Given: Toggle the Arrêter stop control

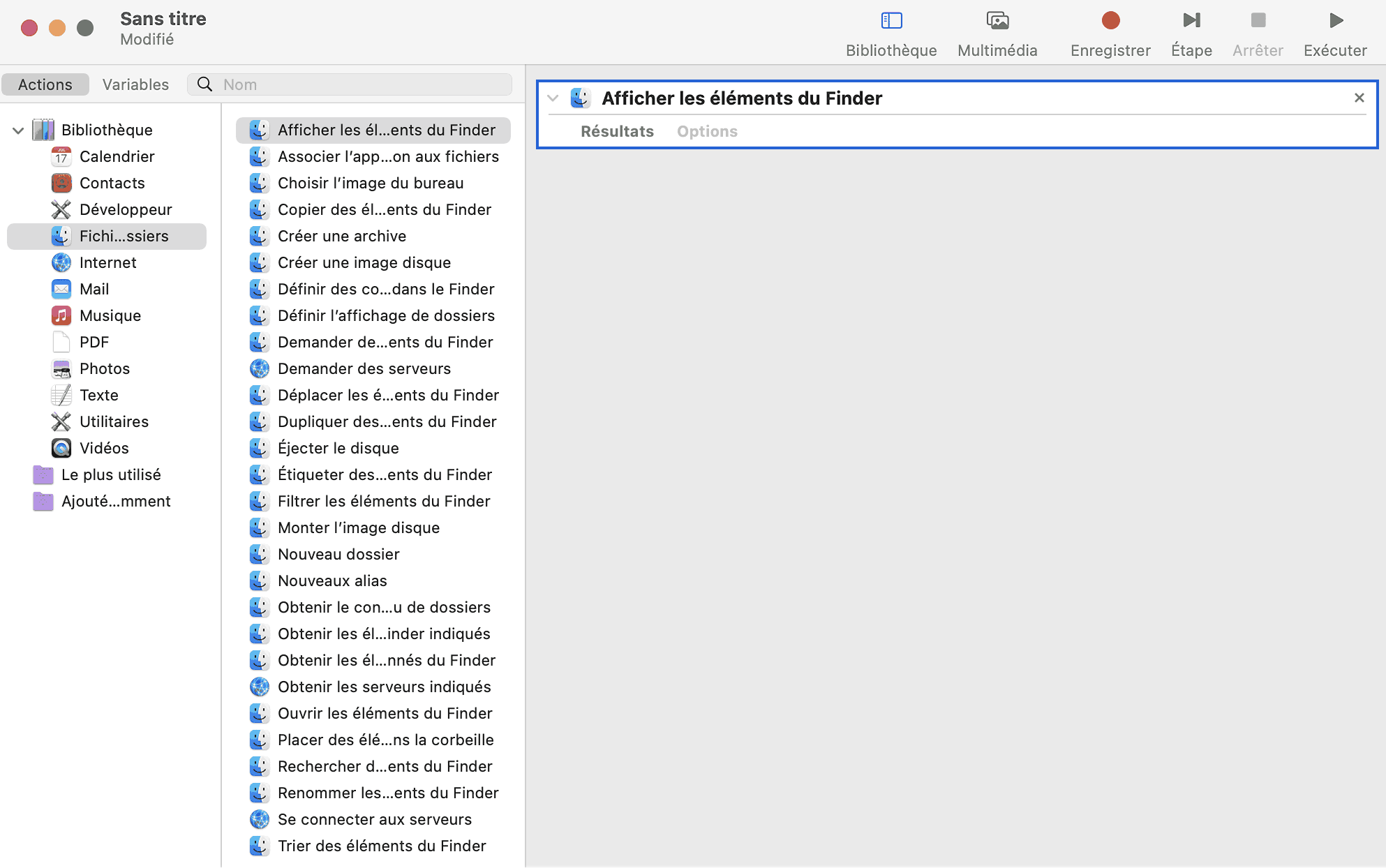Looking at the screenshot, I should click(x=1256, y=20).
